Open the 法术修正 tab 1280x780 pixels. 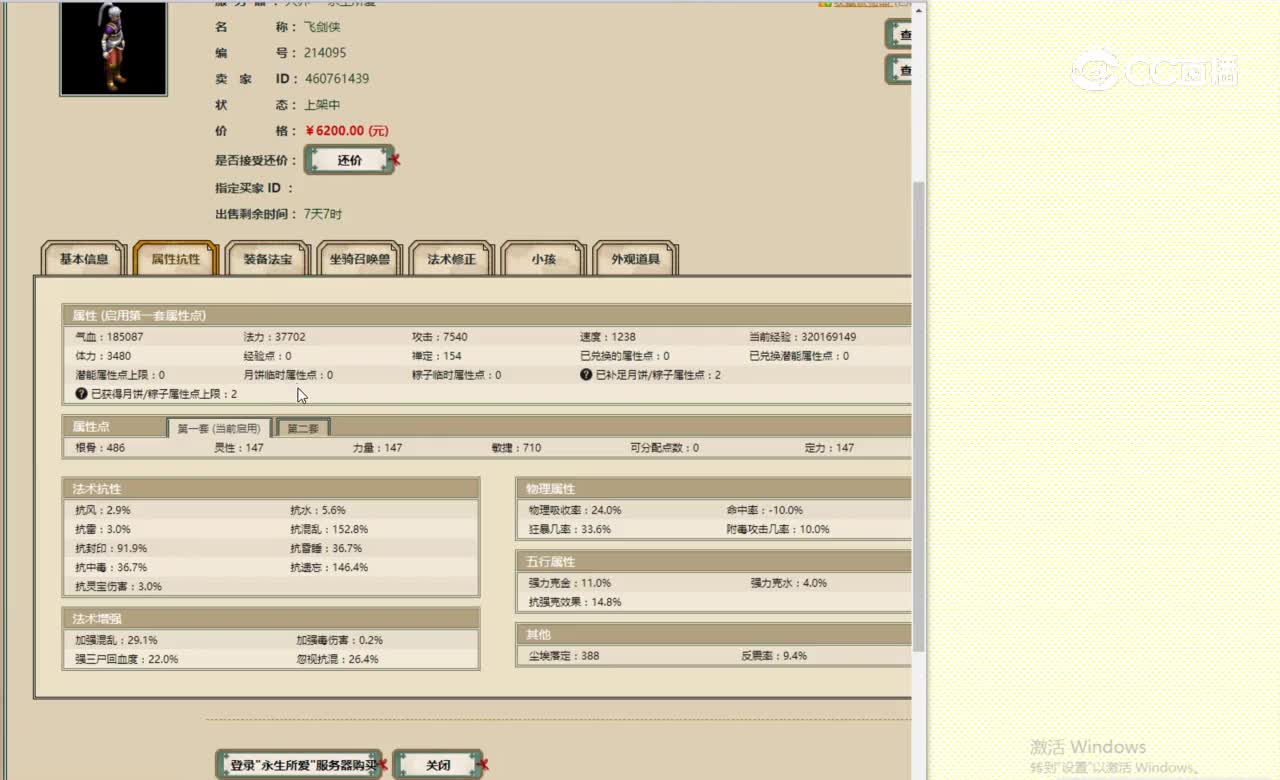point(452,259)
